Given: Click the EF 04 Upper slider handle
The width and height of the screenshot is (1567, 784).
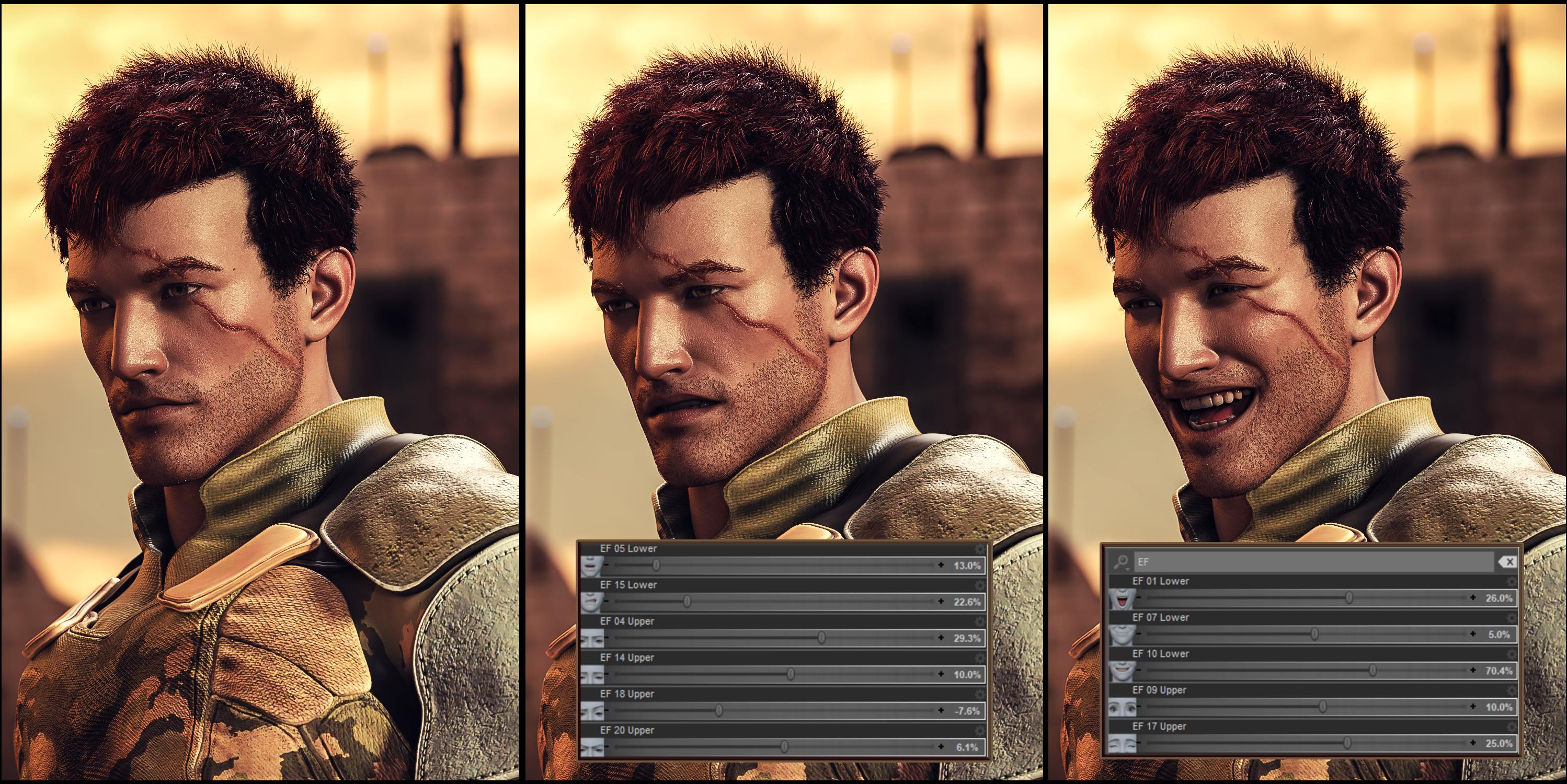Looking at the screenshot, I should pyautogui.click(x=821, y=638).
